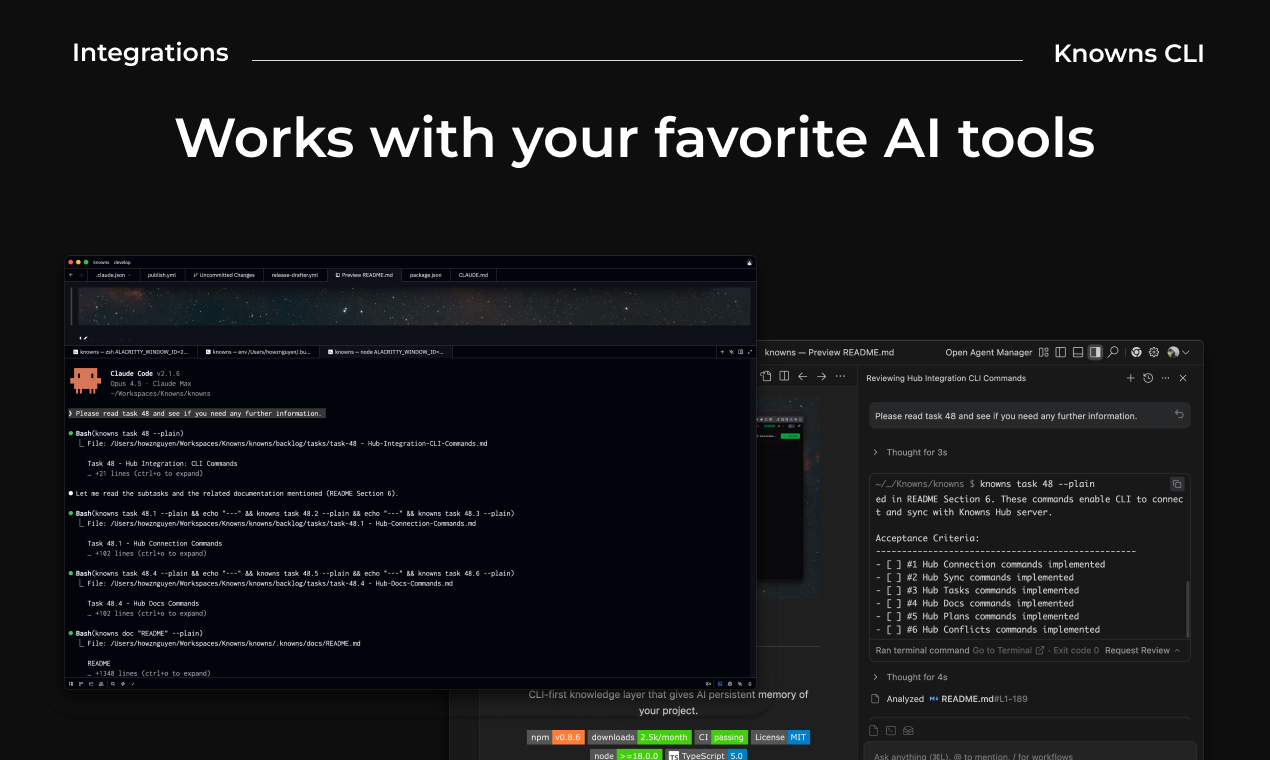1270x760 pixels.
Task: Click split editor icon in README preview toolbar
Action: (784, 376)
